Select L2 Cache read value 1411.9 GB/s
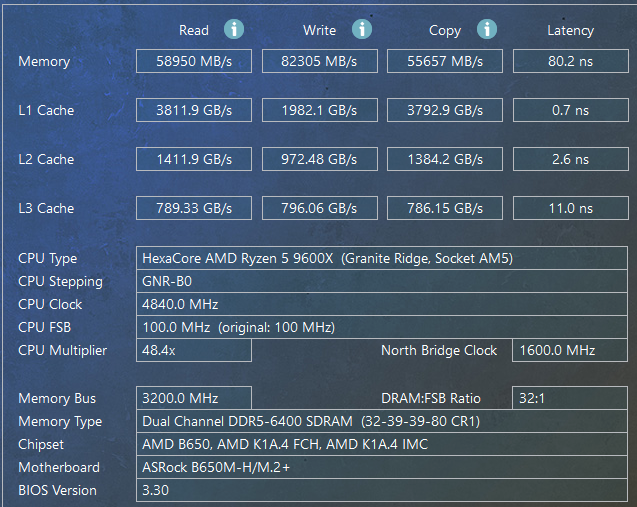The height and width of the screenshot is (507, 637). (x=194, y=159)
